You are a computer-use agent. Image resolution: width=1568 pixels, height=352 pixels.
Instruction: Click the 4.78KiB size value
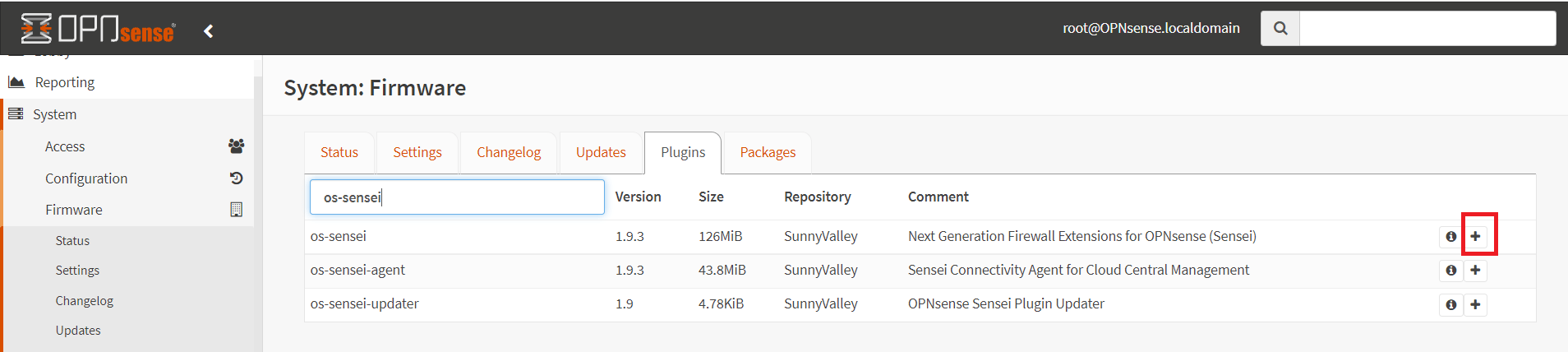pyautogui.click(x=722, y=303)
